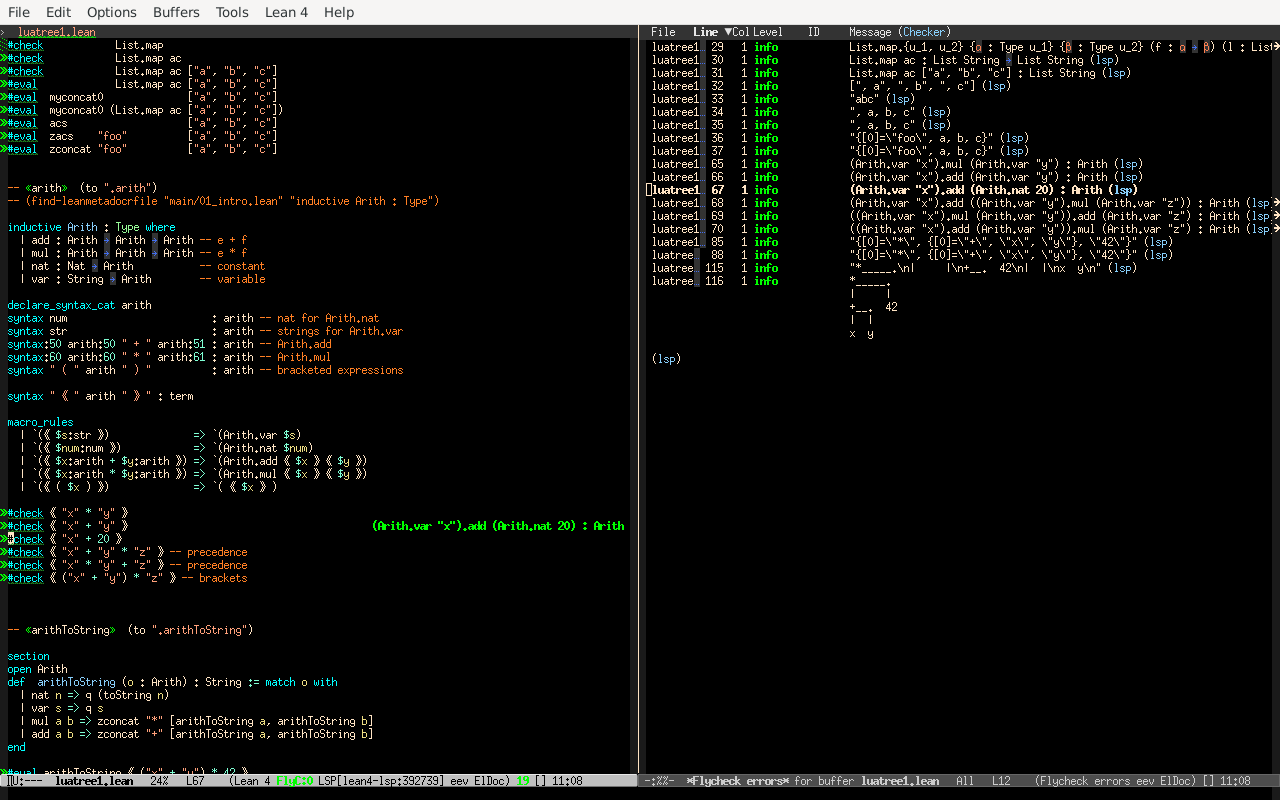Click the truncation arrow on the line 68 message
Image resolution: width=1280 pixels, height=800 pixels.
tap(1275, 203)
